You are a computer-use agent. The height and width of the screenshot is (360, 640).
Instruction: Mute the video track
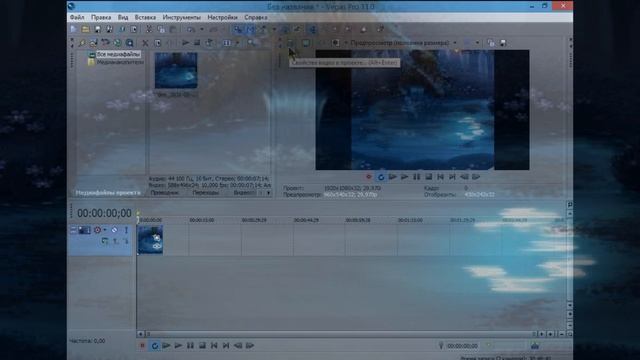114,230
